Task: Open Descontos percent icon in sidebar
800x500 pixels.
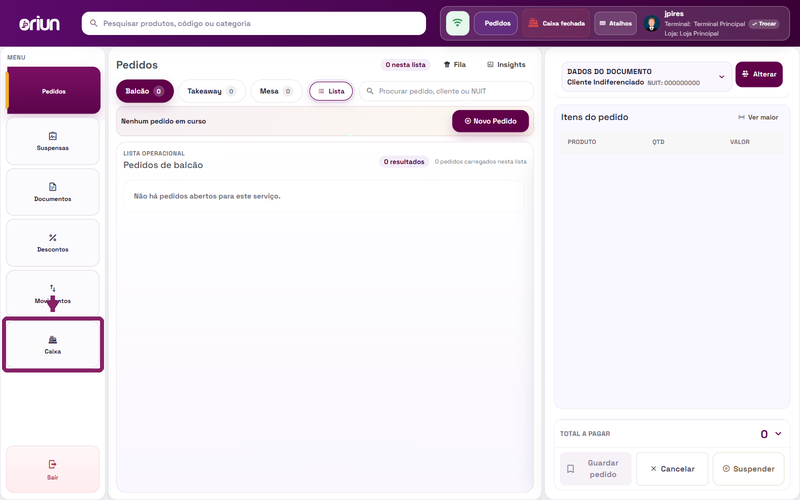Action: 53,238
